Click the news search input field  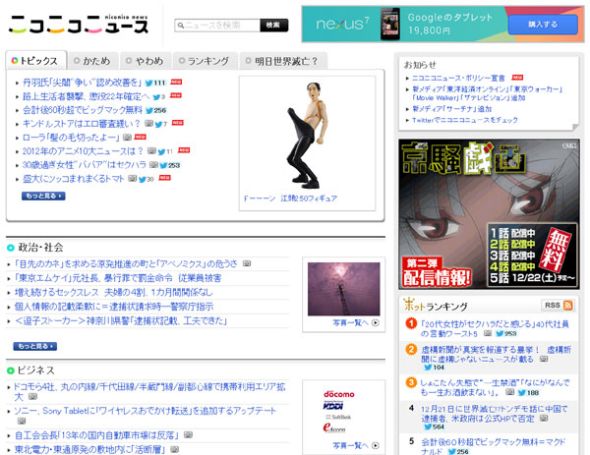click(x=217, y=25)
